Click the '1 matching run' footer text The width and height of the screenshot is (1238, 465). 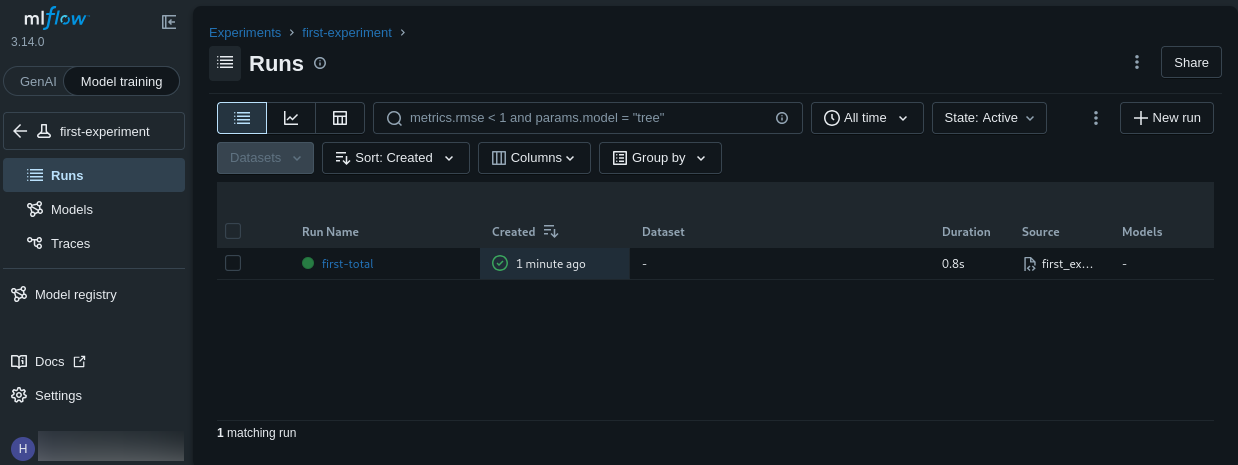(x=256, y=433)
